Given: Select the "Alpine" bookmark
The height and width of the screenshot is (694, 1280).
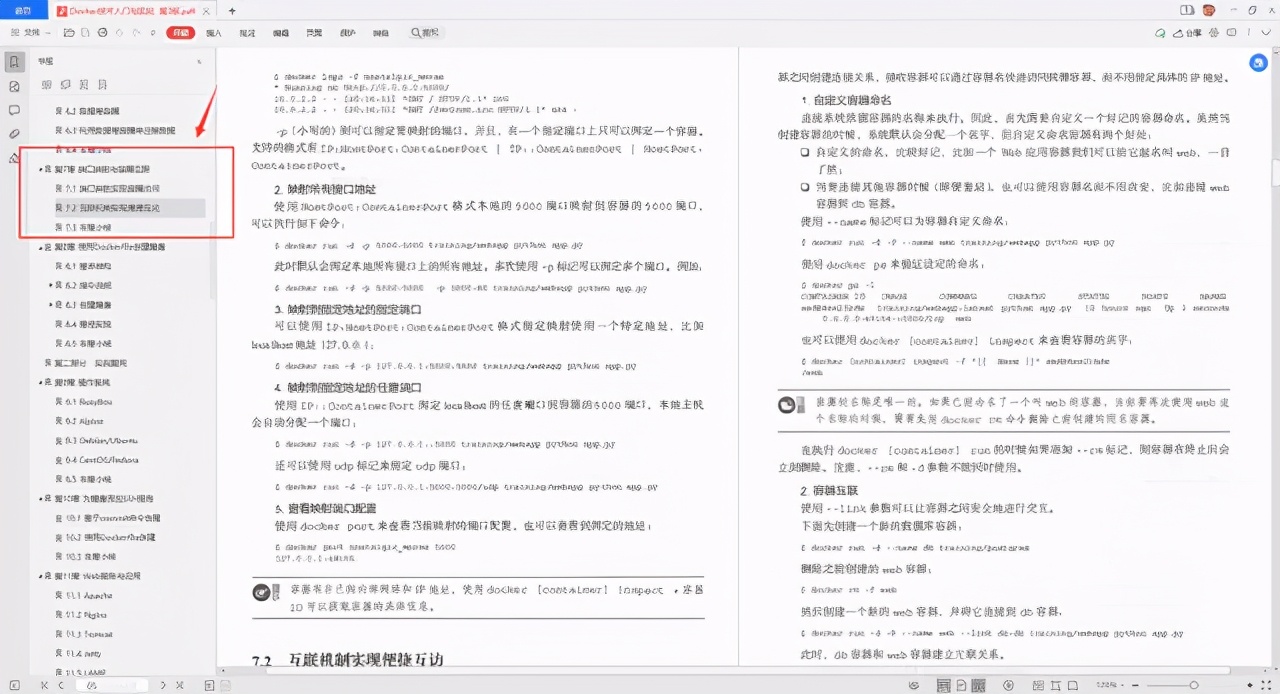Looking at the screenshot, I should click(x=78, y=421).
